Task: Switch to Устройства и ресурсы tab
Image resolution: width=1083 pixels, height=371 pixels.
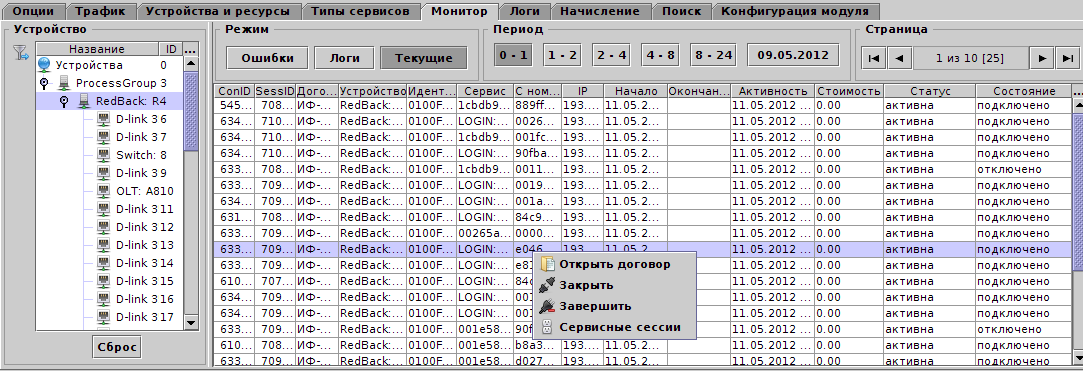Action: (219, 11)
